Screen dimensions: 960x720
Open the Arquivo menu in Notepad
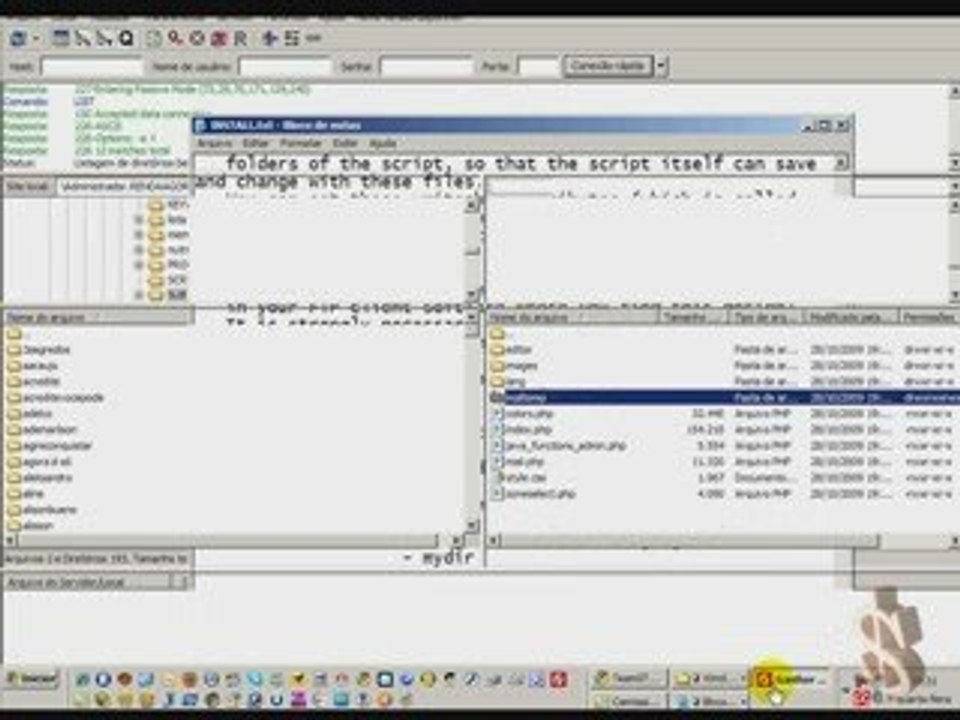215,143
